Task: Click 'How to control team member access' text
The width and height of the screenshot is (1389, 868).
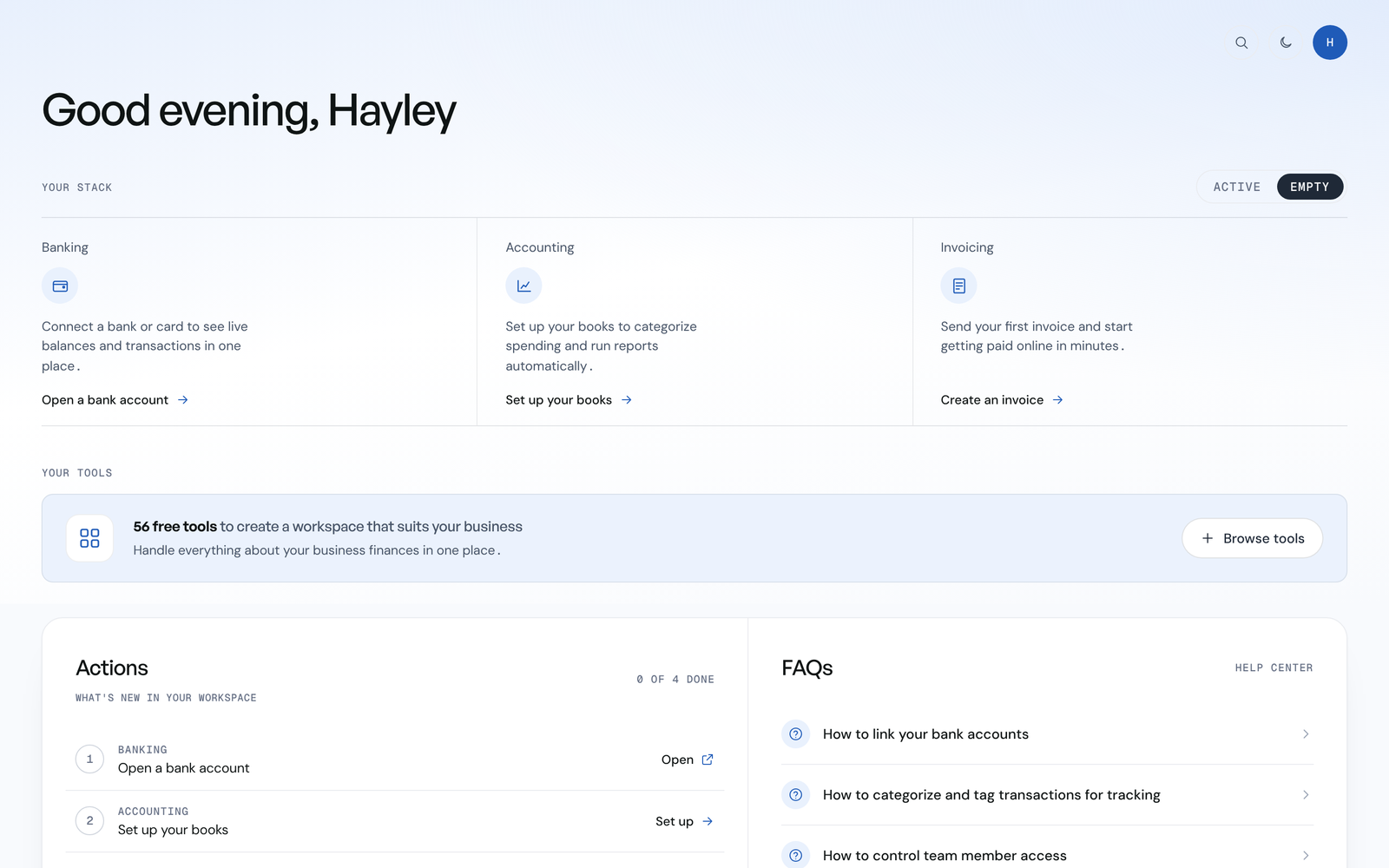Action: coord(945,856)
